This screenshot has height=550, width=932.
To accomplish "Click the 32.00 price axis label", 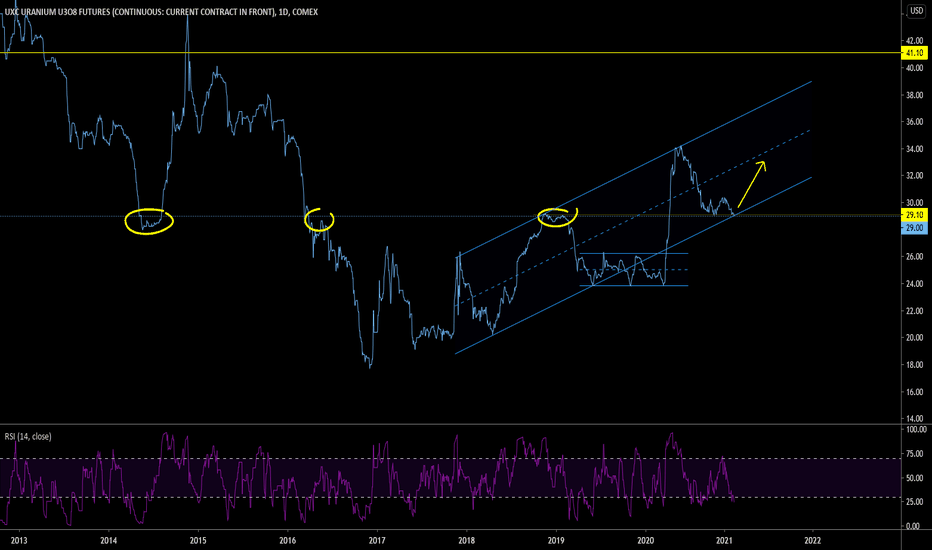I will coord(915,176).
